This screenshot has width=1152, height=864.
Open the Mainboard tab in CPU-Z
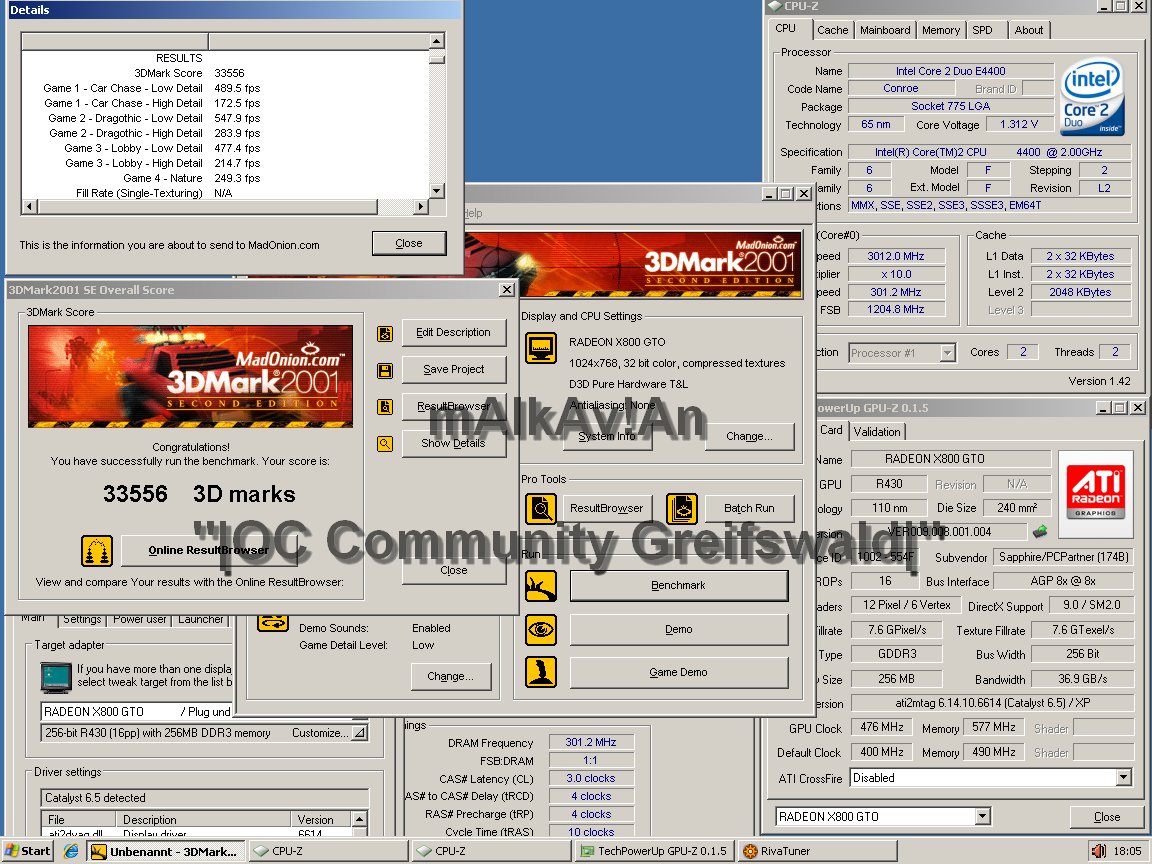pyautogui.click(x=885, y=30)
